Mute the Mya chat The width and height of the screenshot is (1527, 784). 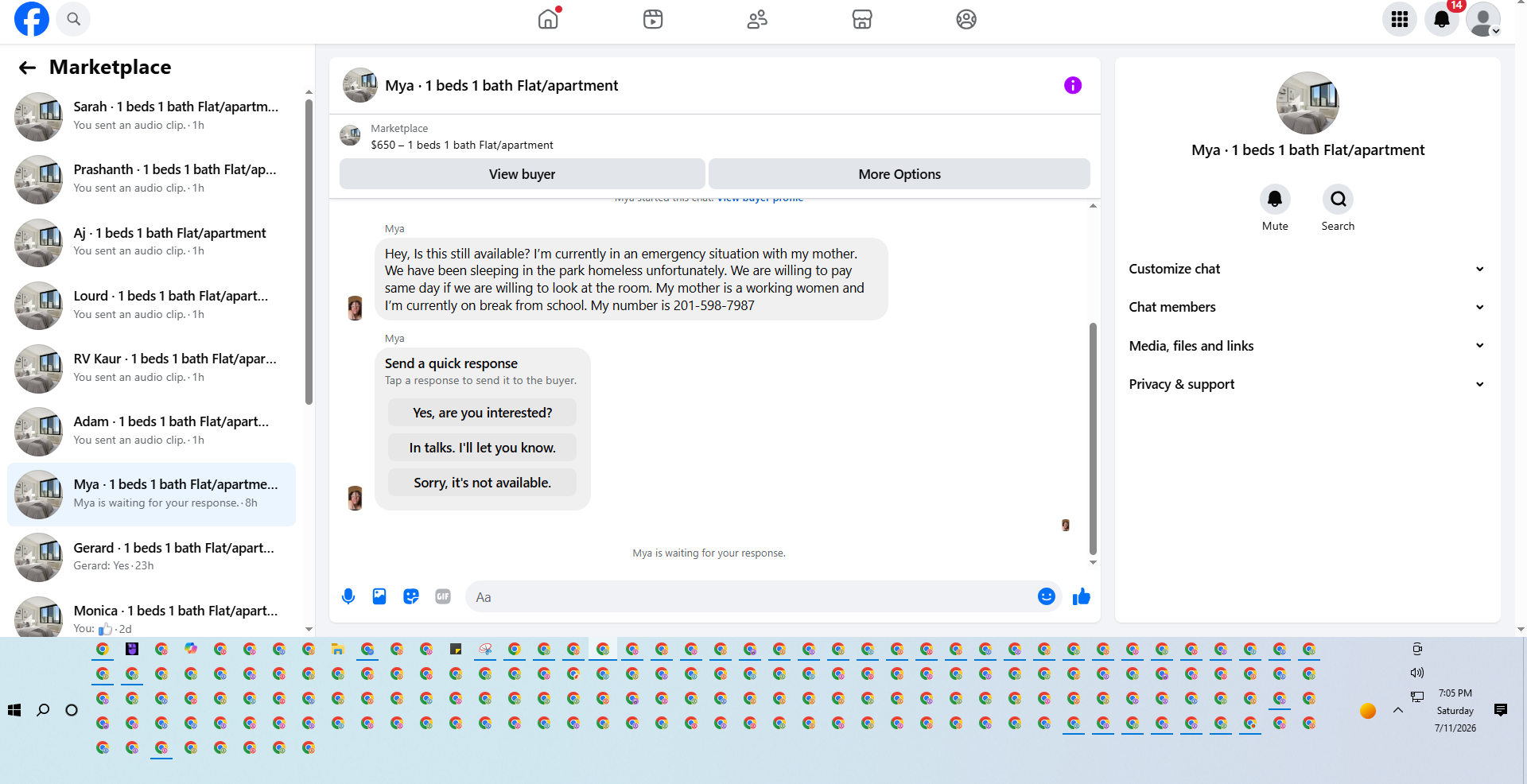[x=1275, y=200]
